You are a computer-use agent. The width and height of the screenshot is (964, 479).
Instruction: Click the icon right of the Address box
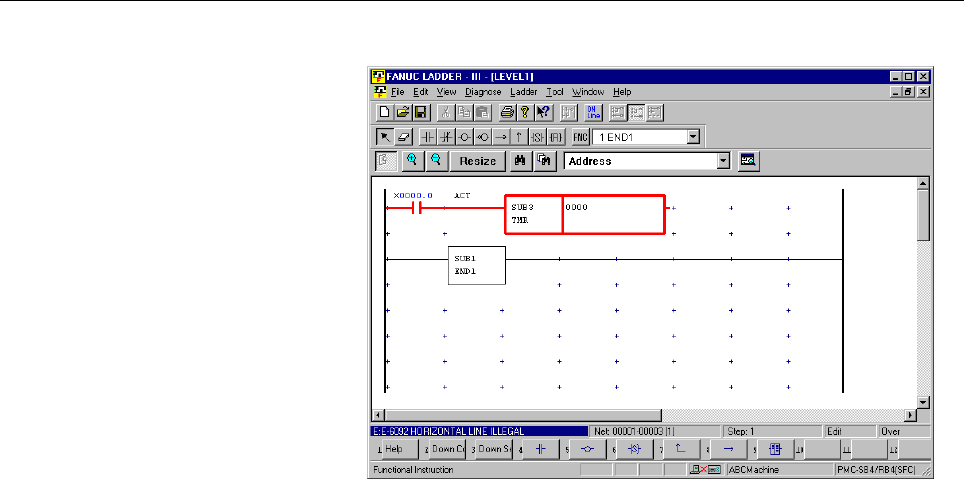[x=748, y=160]
